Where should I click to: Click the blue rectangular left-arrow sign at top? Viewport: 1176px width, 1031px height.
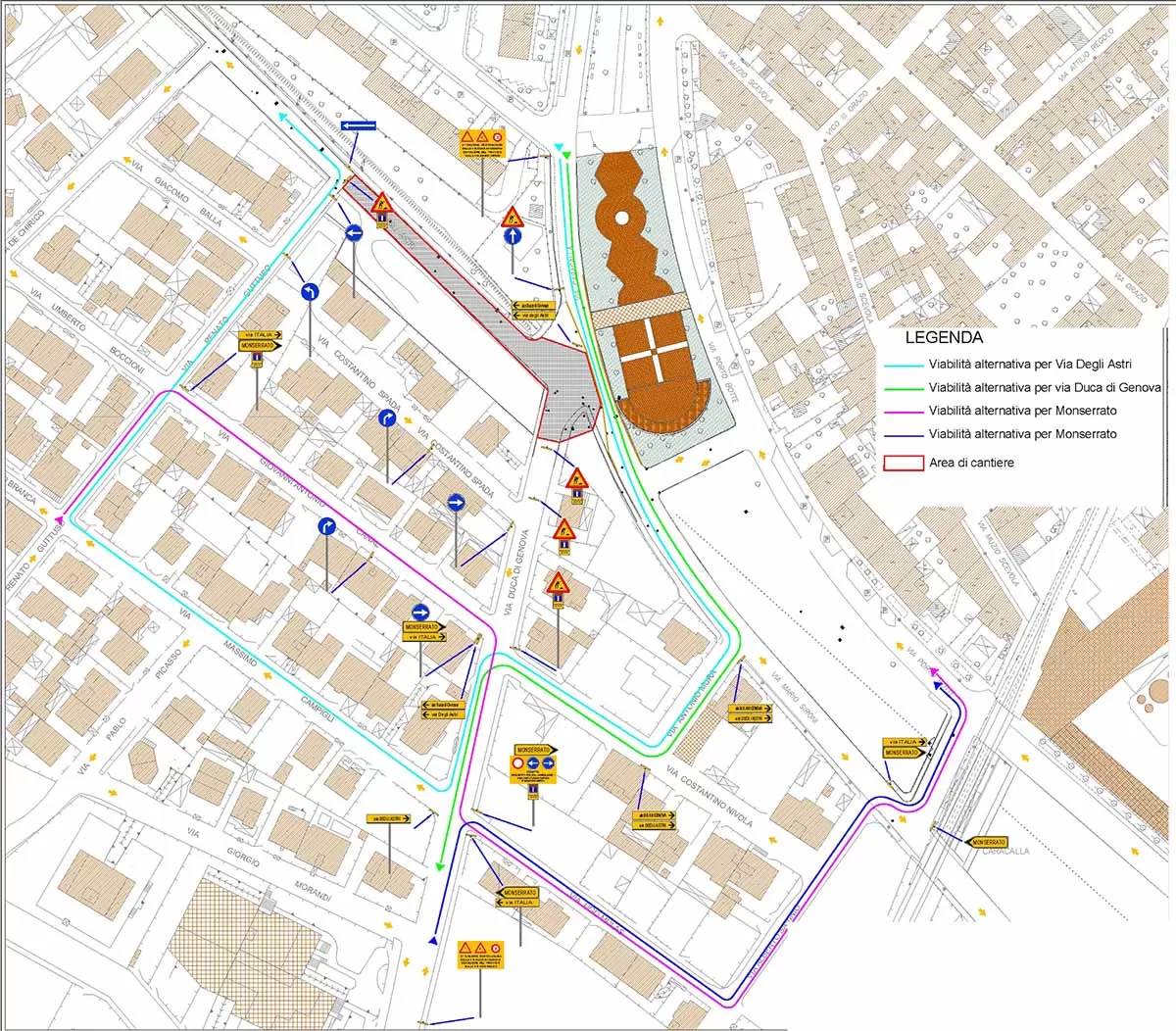359,126
